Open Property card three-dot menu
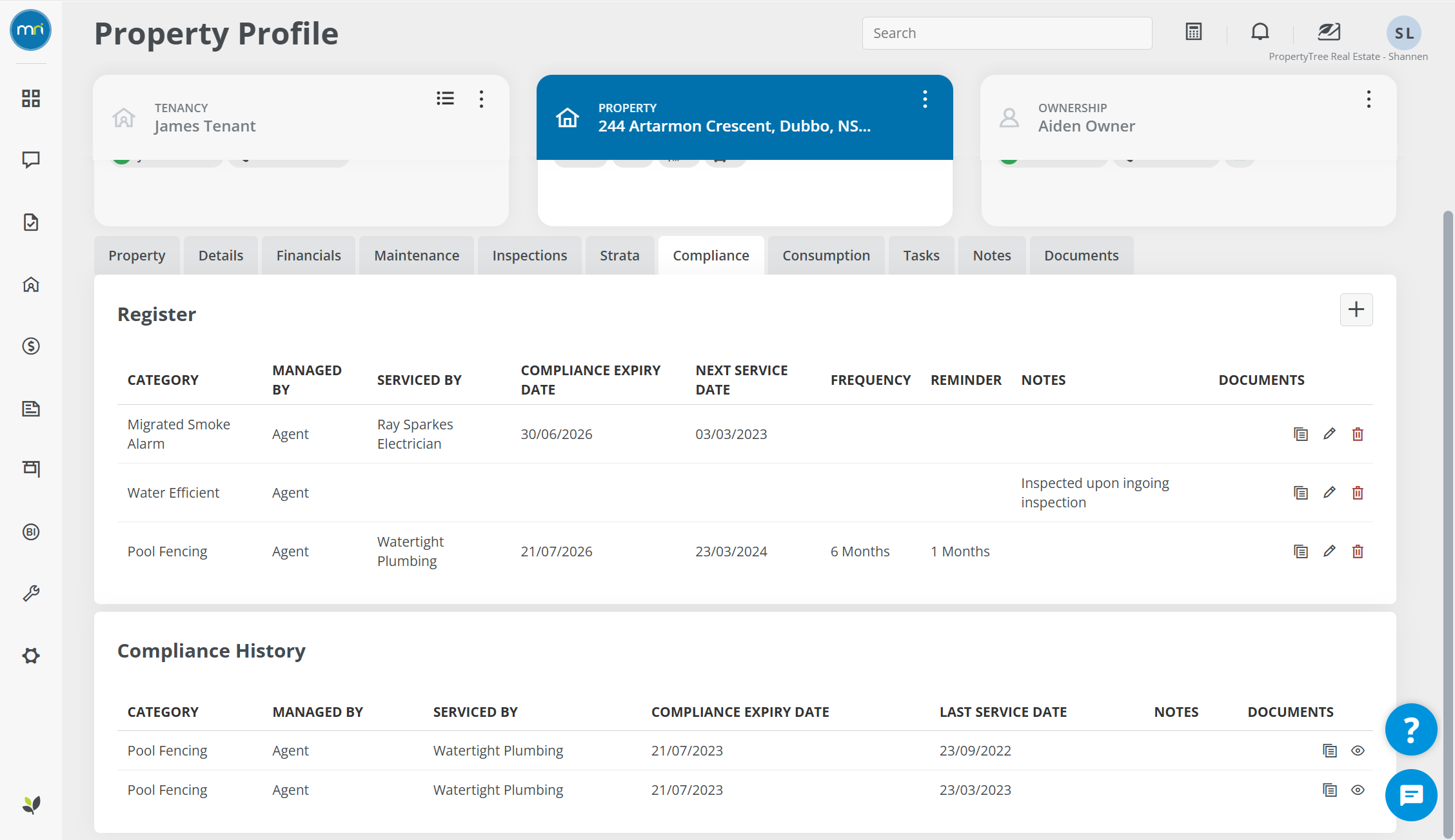1455x840 pixels. tap(925, 99)
